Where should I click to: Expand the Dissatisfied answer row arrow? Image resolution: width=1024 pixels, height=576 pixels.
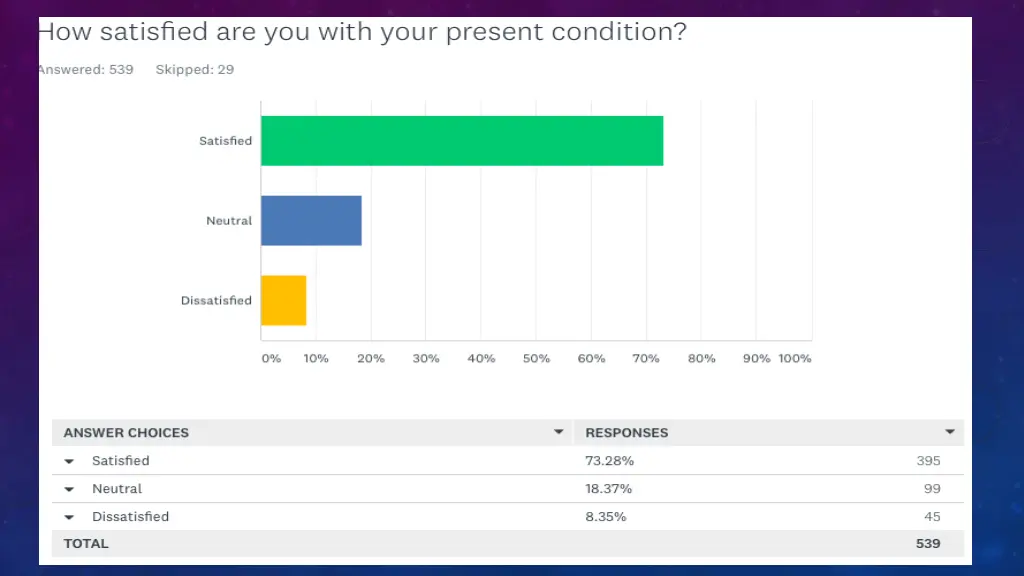[69, 517]
